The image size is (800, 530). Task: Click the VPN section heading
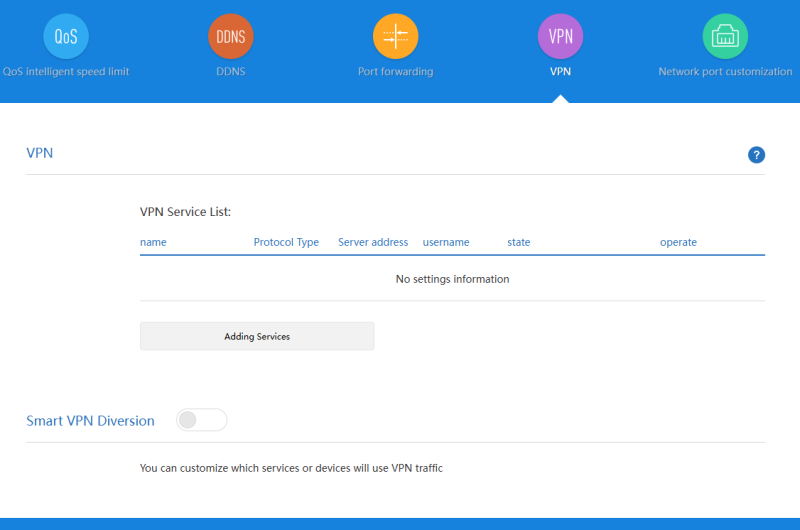tap(40, 153)
